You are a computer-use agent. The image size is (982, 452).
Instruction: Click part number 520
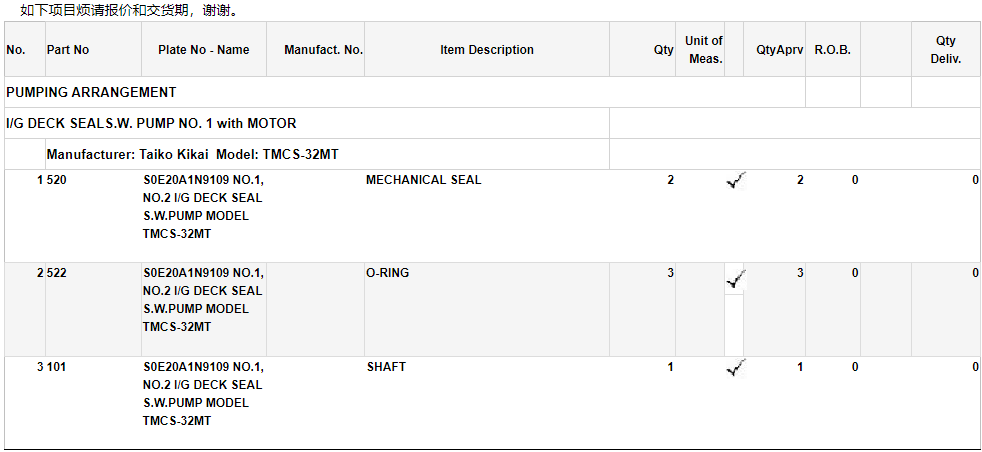coord(57,180)
